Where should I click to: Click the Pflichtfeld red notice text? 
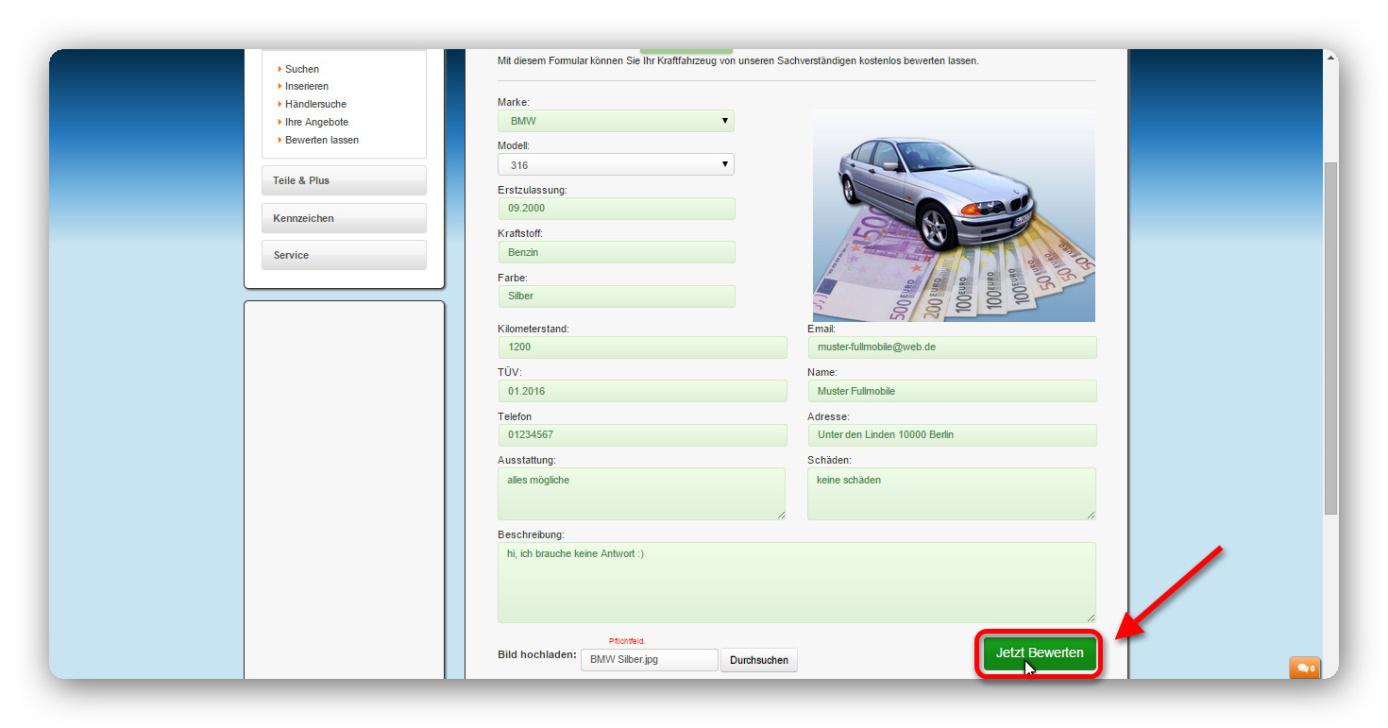626,642
